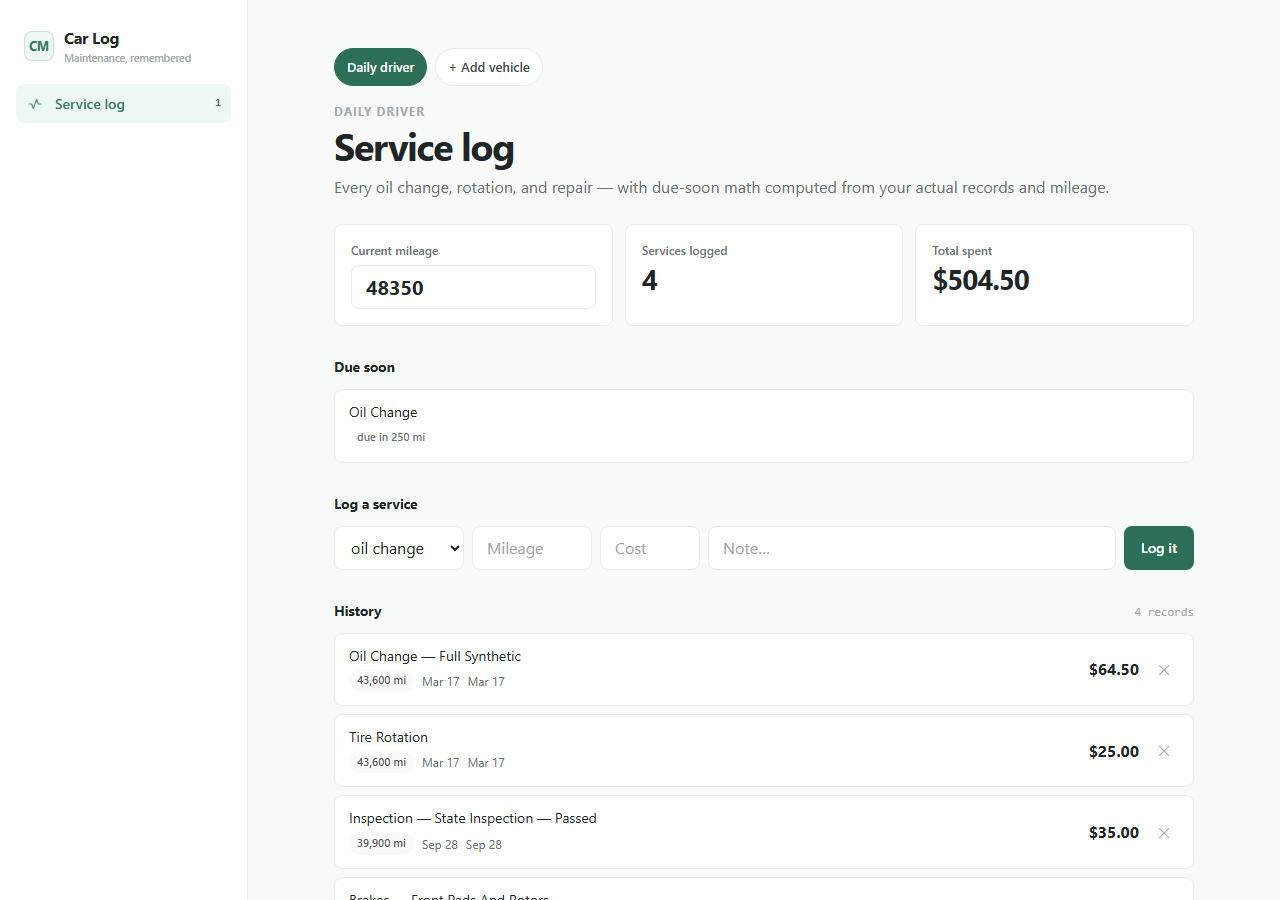Viewport: 1280px width, 900px height.
Task: Click the $25.00 cost amount
Action: (x=1114, y=751)
